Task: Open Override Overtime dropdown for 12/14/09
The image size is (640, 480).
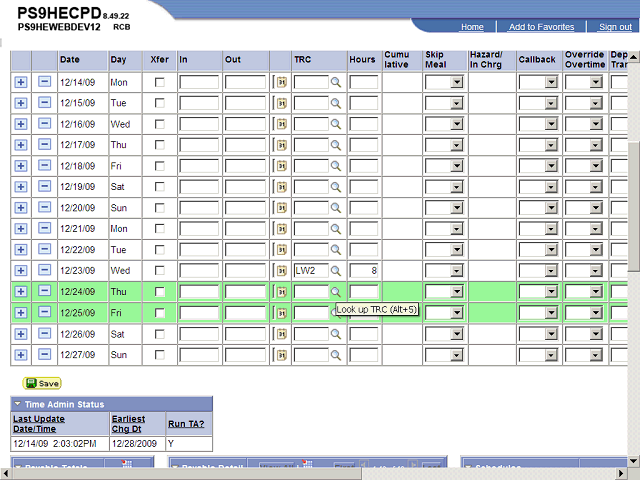Action: [583, 82]
